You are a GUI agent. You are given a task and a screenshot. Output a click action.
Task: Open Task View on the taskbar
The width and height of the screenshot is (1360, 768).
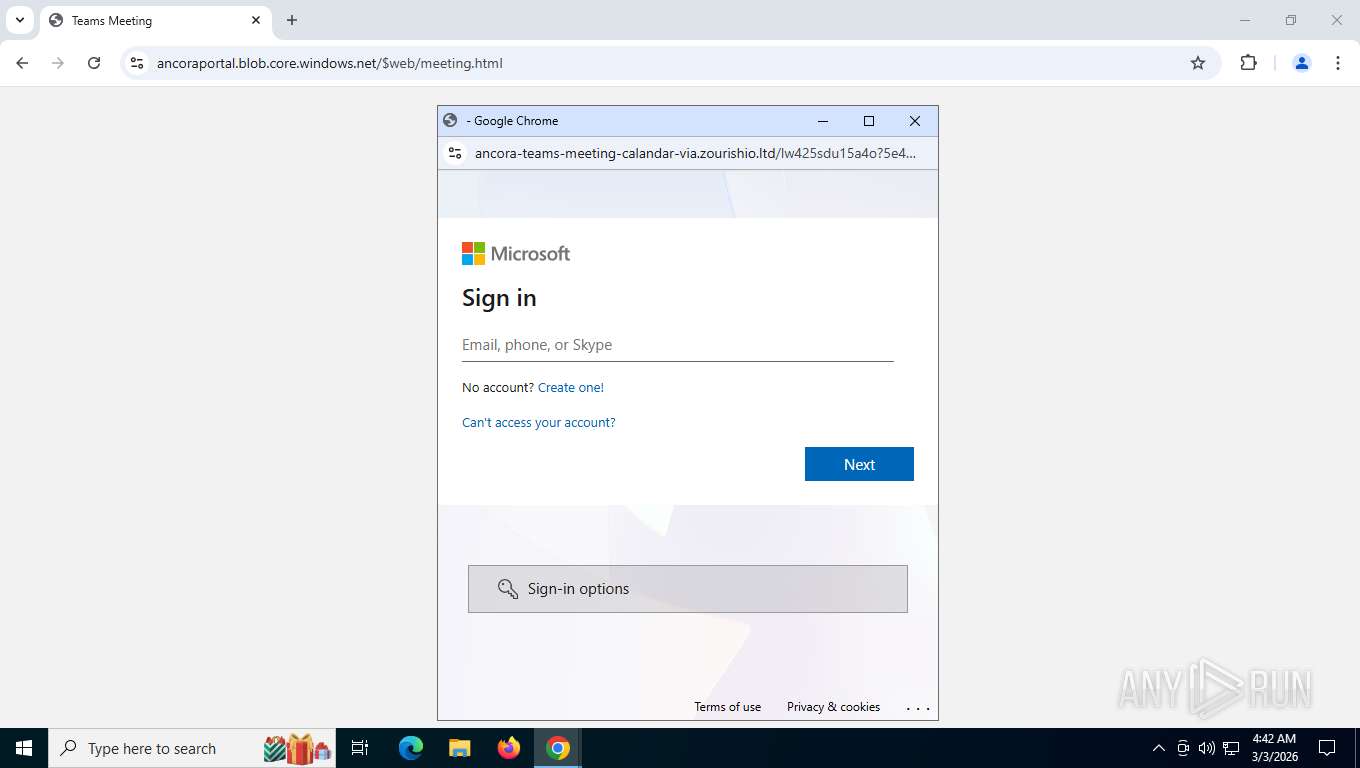[x=360, y=748]
